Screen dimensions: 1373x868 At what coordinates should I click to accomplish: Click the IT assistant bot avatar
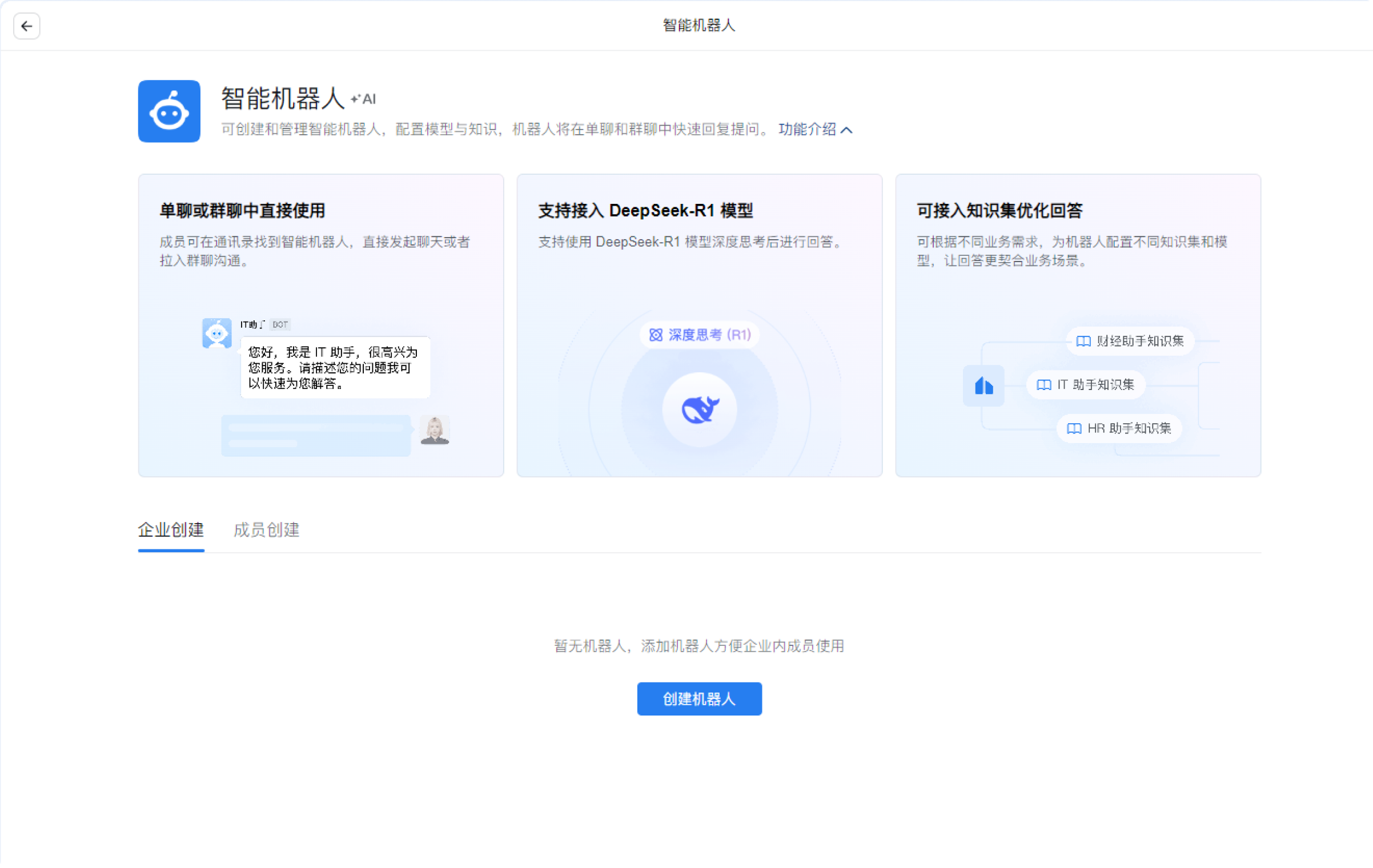(x=216, y=333)
